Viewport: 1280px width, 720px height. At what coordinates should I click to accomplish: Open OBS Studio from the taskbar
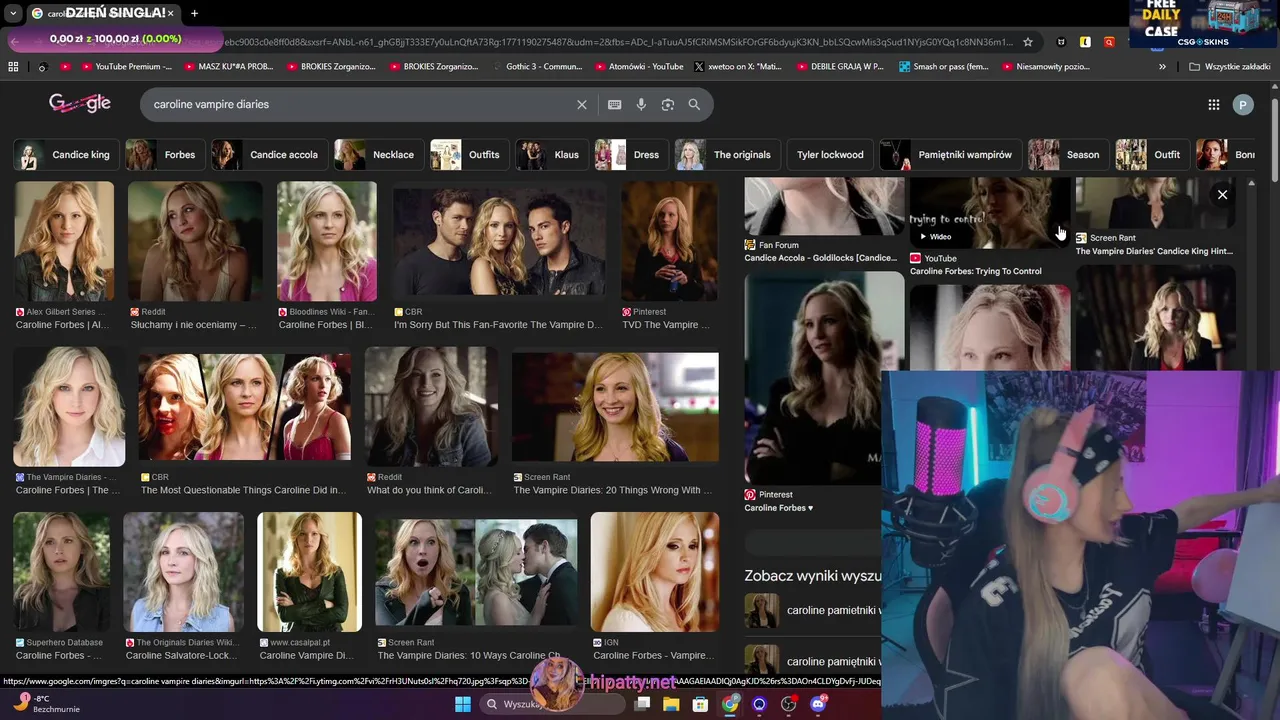789,704
